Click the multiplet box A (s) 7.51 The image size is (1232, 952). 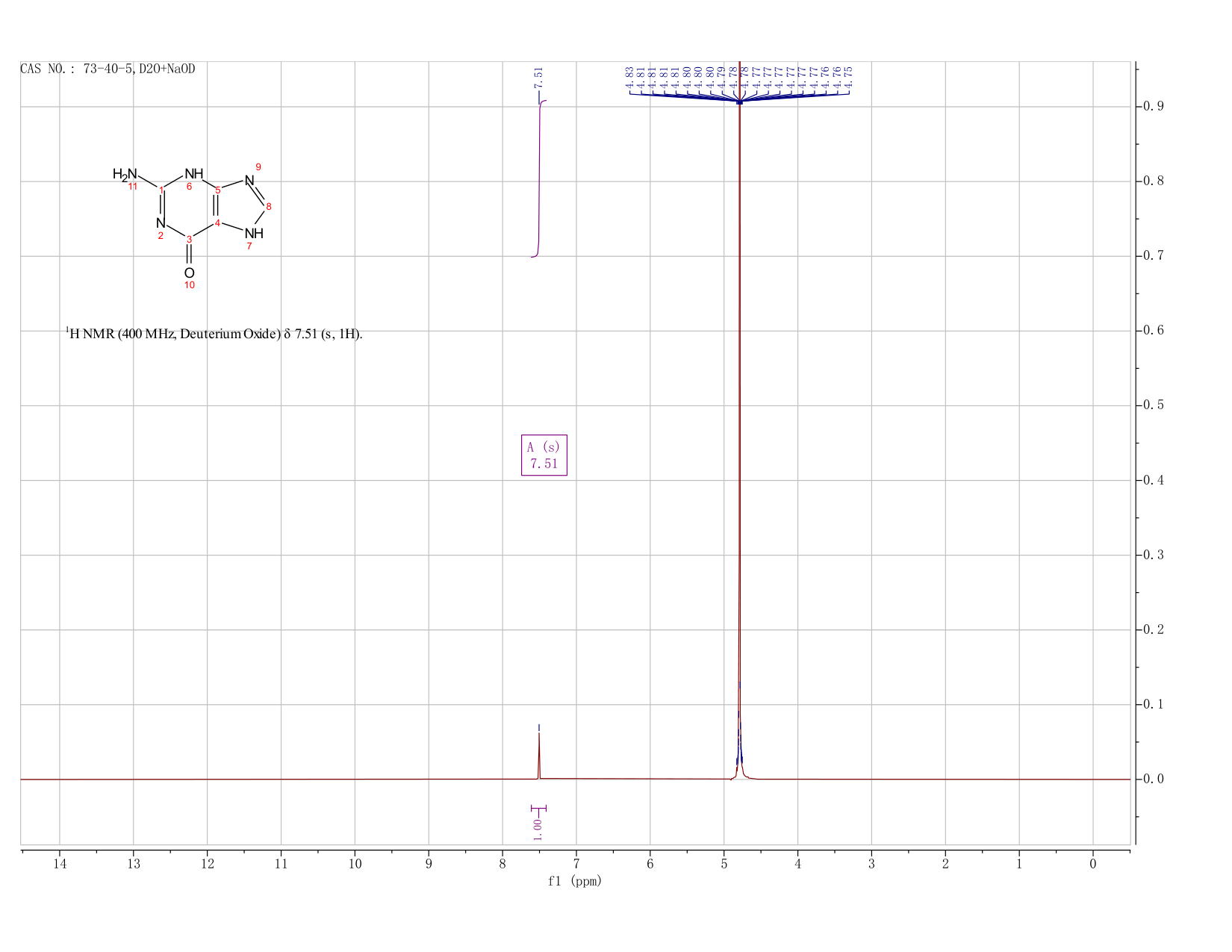544,455
